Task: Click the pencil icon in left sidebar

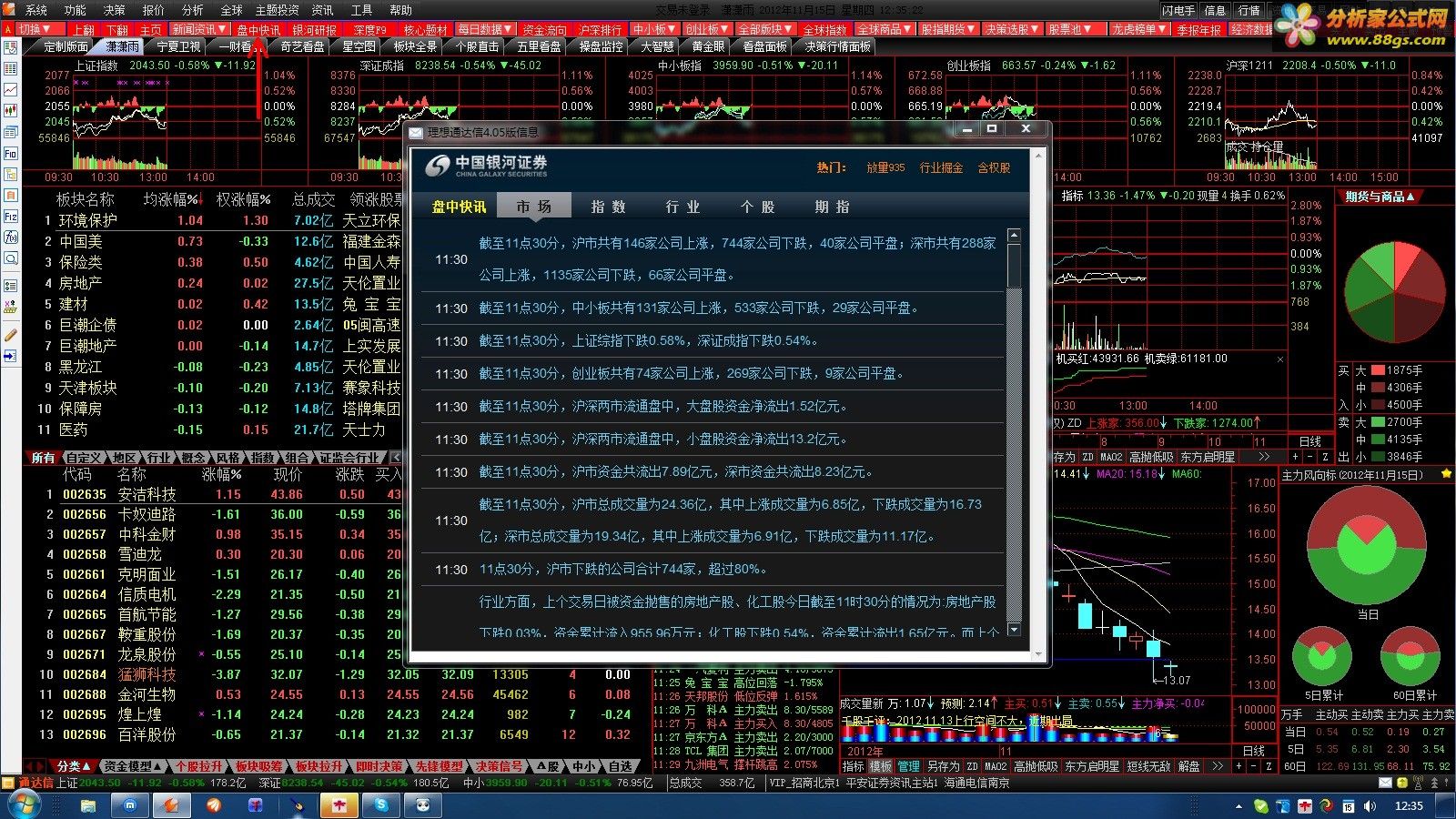Action: point(11,335)
